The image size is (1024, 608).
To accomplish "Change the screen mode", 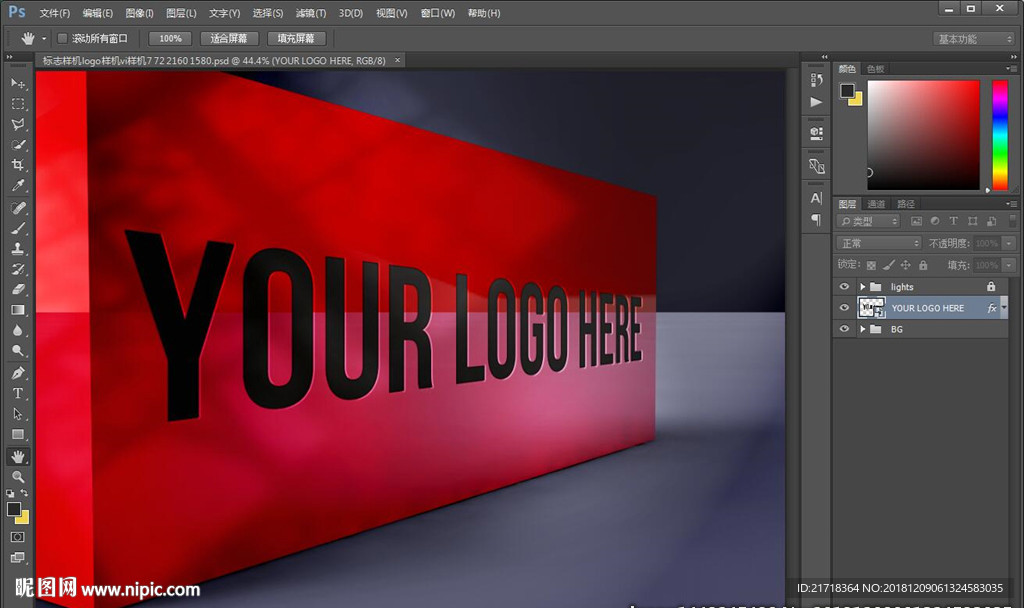I will pos(18,557).
